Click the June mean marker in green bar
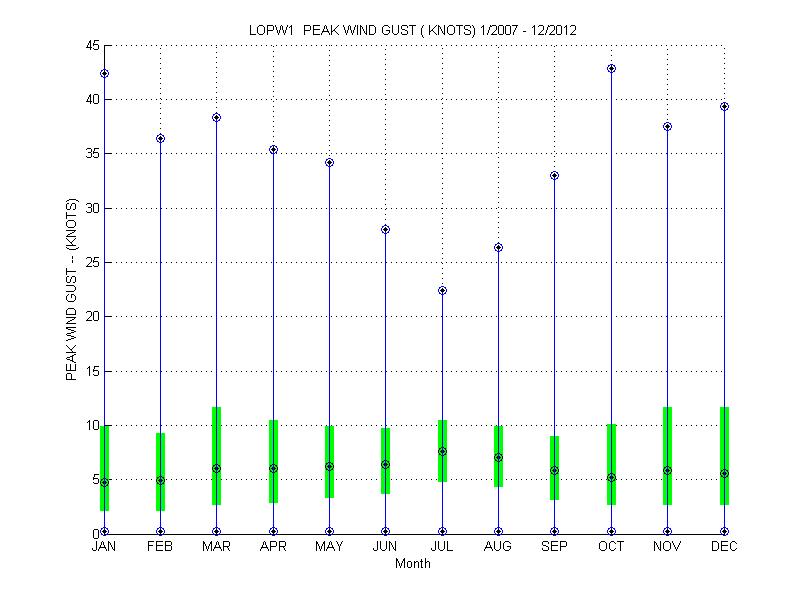This screenshot has width=800, height=600. (x=386, y=464)
